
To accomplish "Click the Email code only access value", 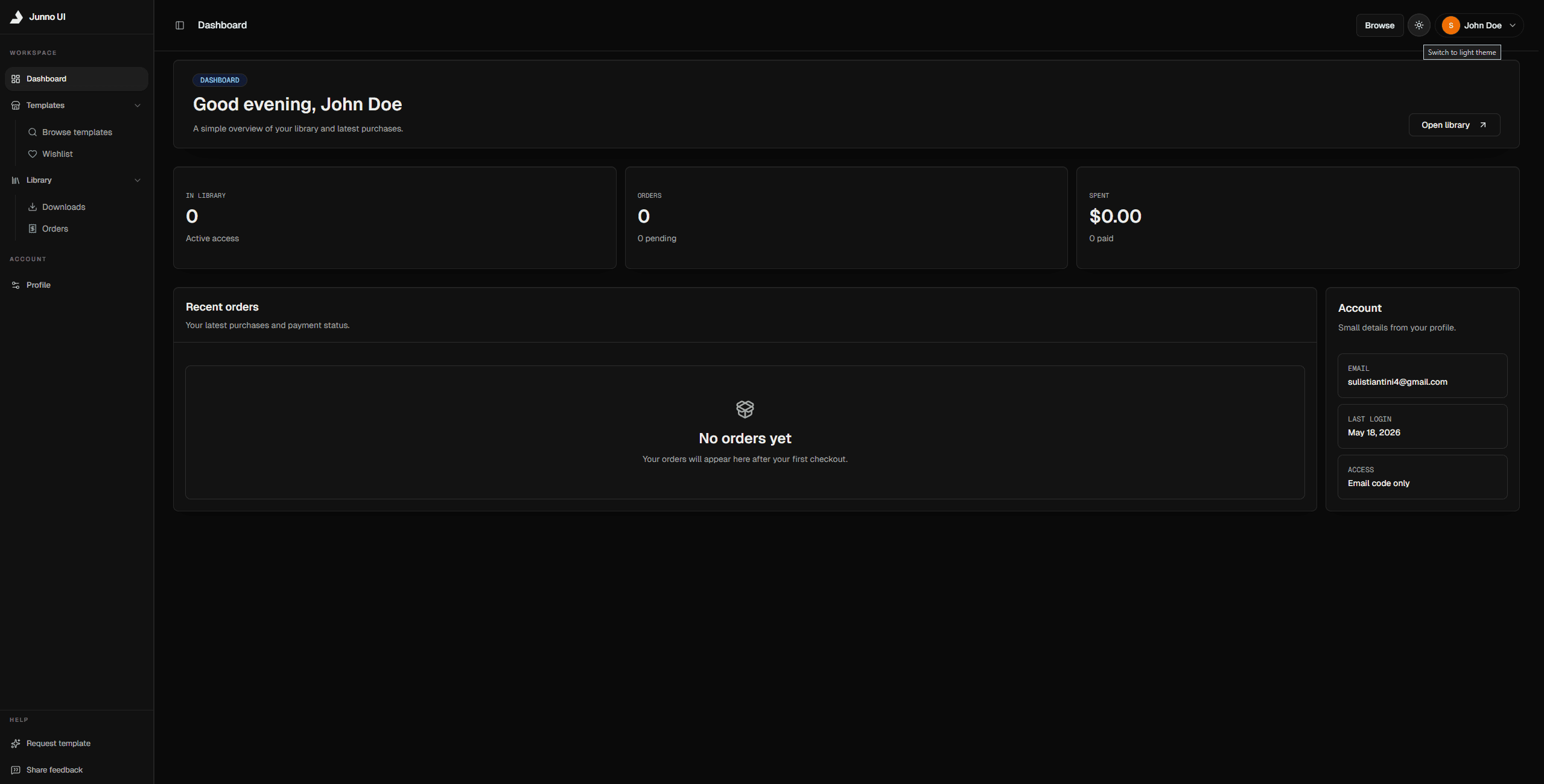I will (1379, 484).
